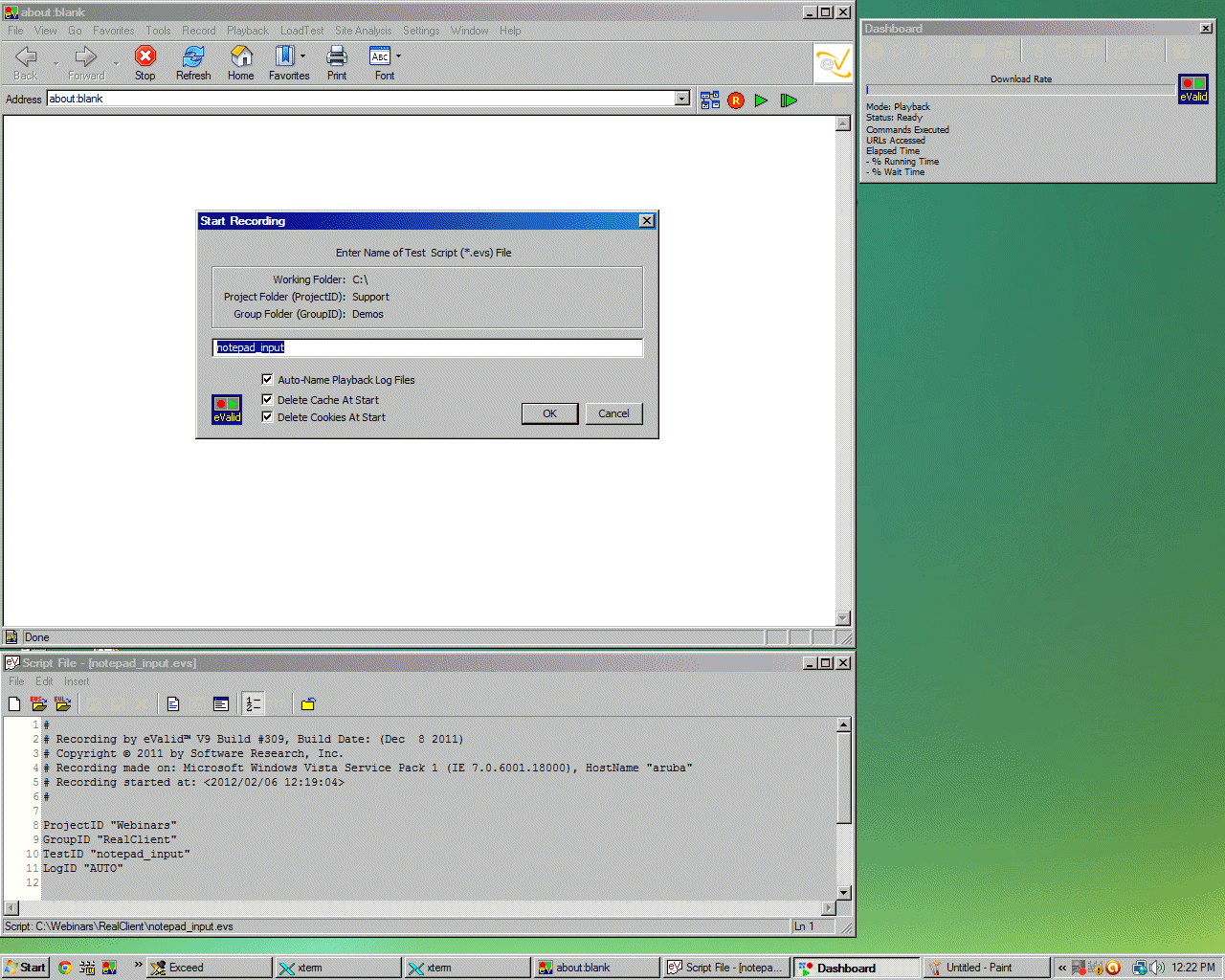
Task: Open Insert menu in Script File window
Action: [77, 681]
